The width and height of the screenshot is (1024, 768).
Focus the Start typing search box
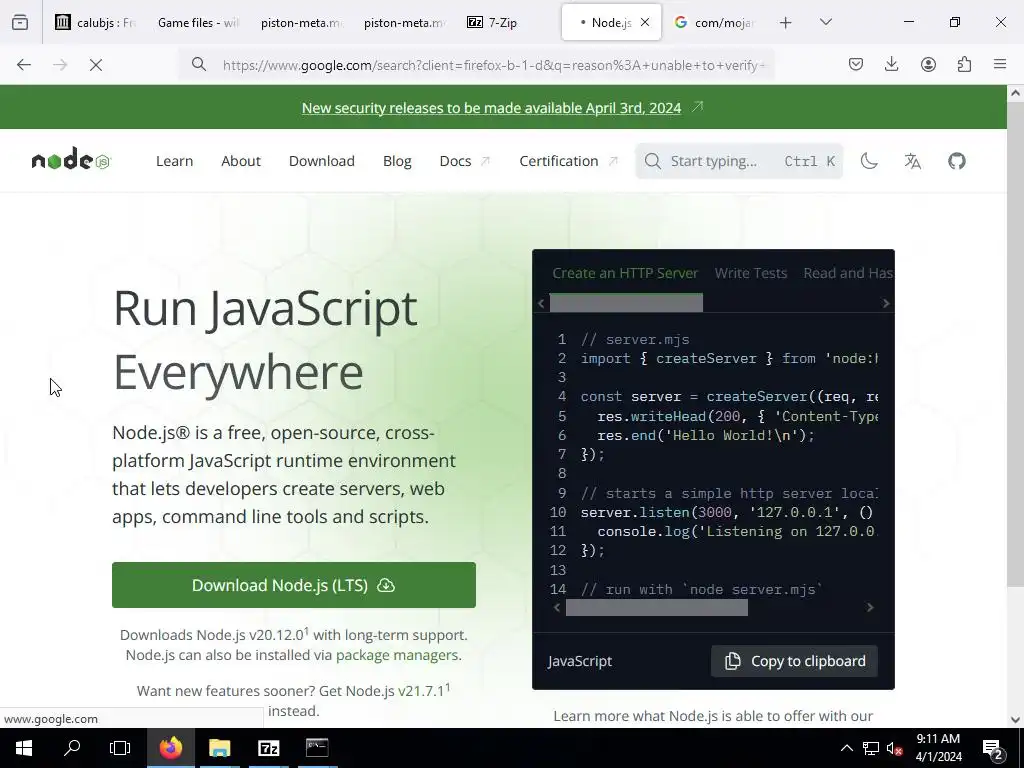tap(739, 161)
